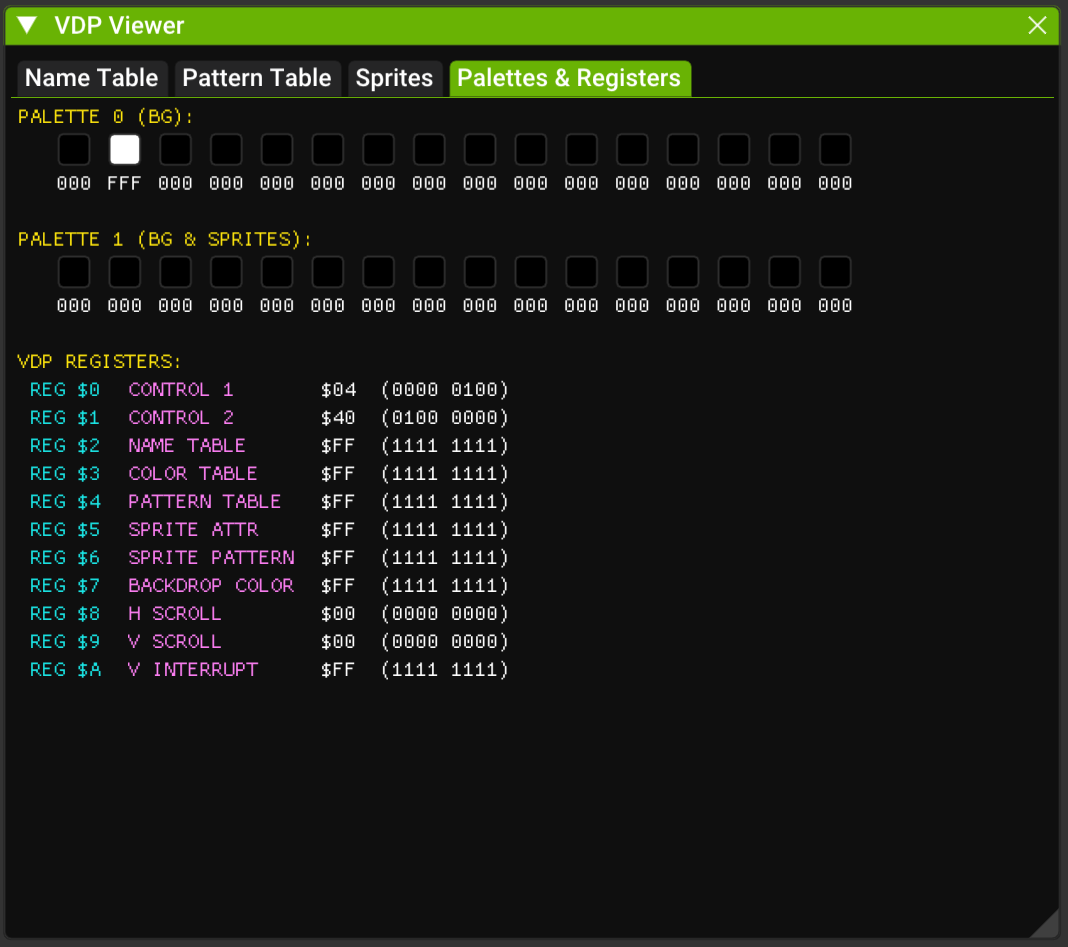Show the Sprites tab

coord(394,78)
